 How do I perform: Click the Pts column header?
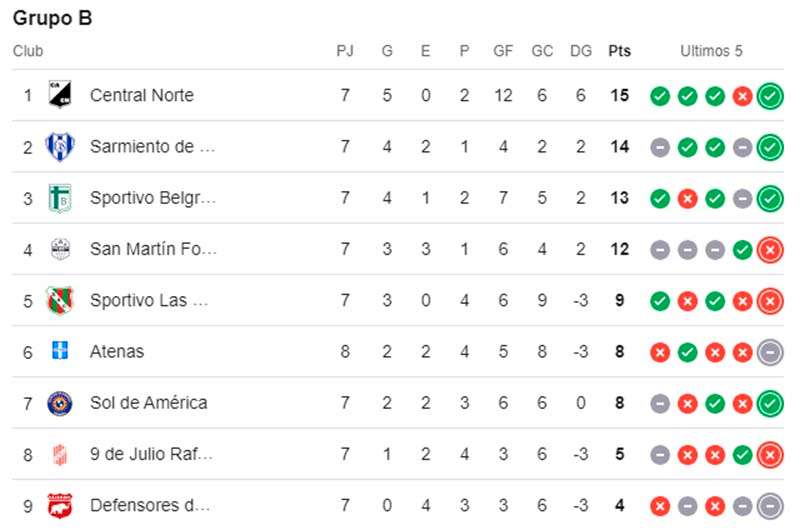coord(619,51)
